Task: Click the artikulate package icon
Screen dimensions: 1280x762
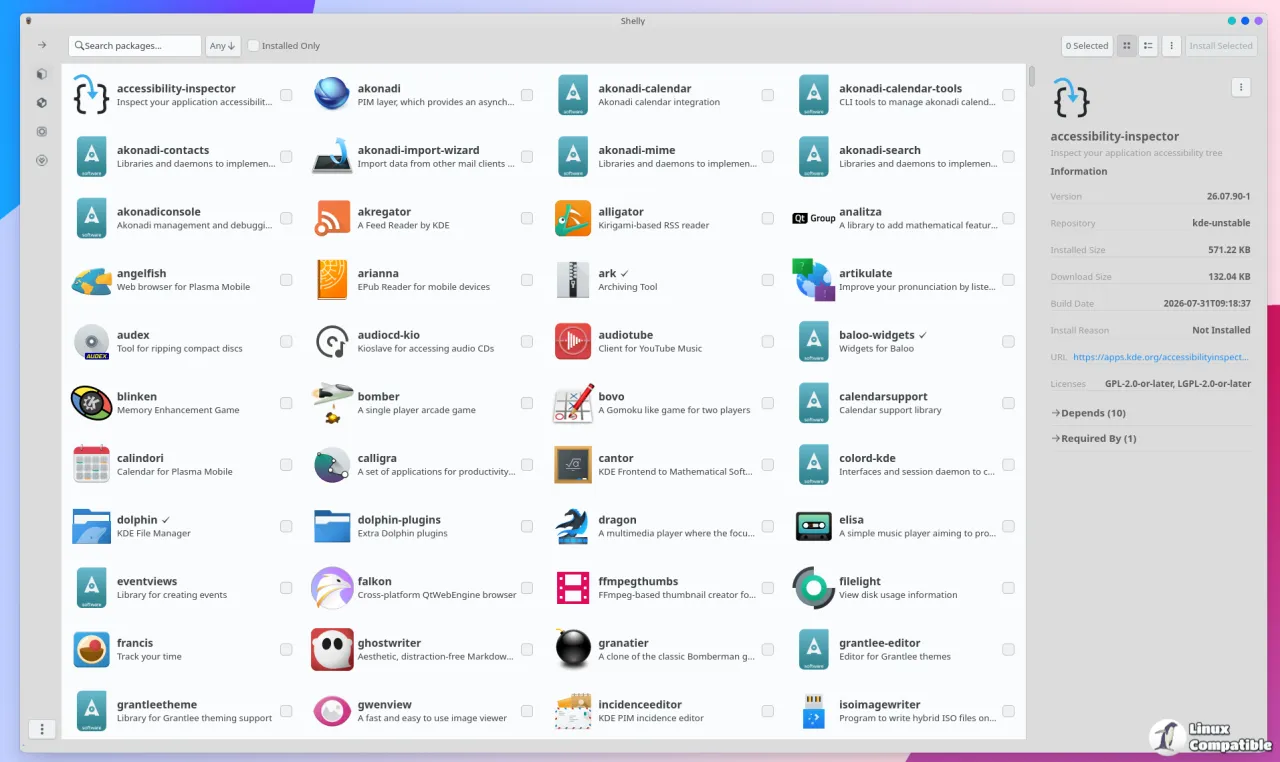Action: pos(814,280)
